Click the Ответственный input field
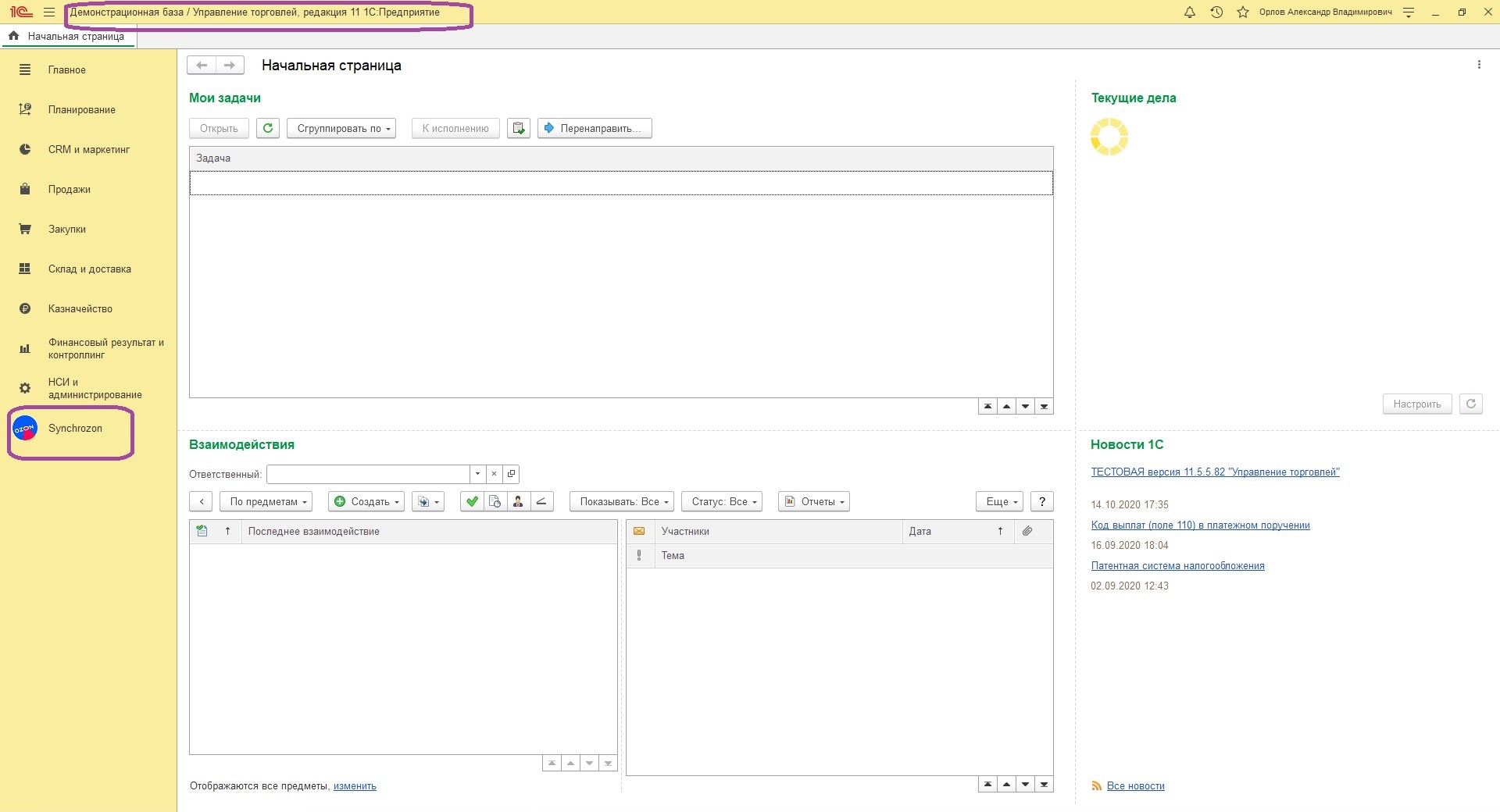The image size is (1500, 812). pyautogui.click(x=368, y=474)
